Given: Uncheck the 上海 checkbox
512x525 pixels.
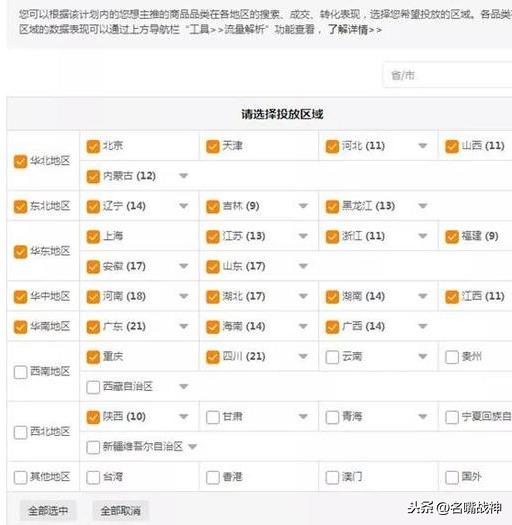Looking at the screenshot, I should tap(93, 237).
